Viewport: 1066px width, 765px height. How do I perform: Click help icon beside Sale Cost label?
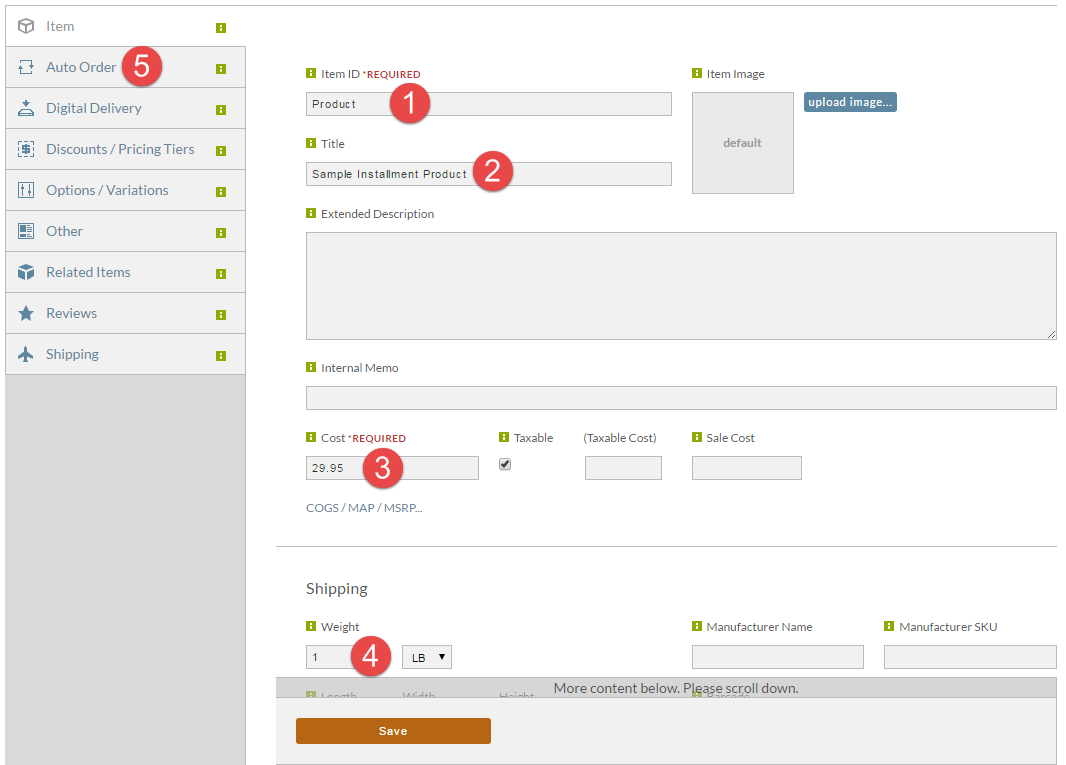coord(697,437)
